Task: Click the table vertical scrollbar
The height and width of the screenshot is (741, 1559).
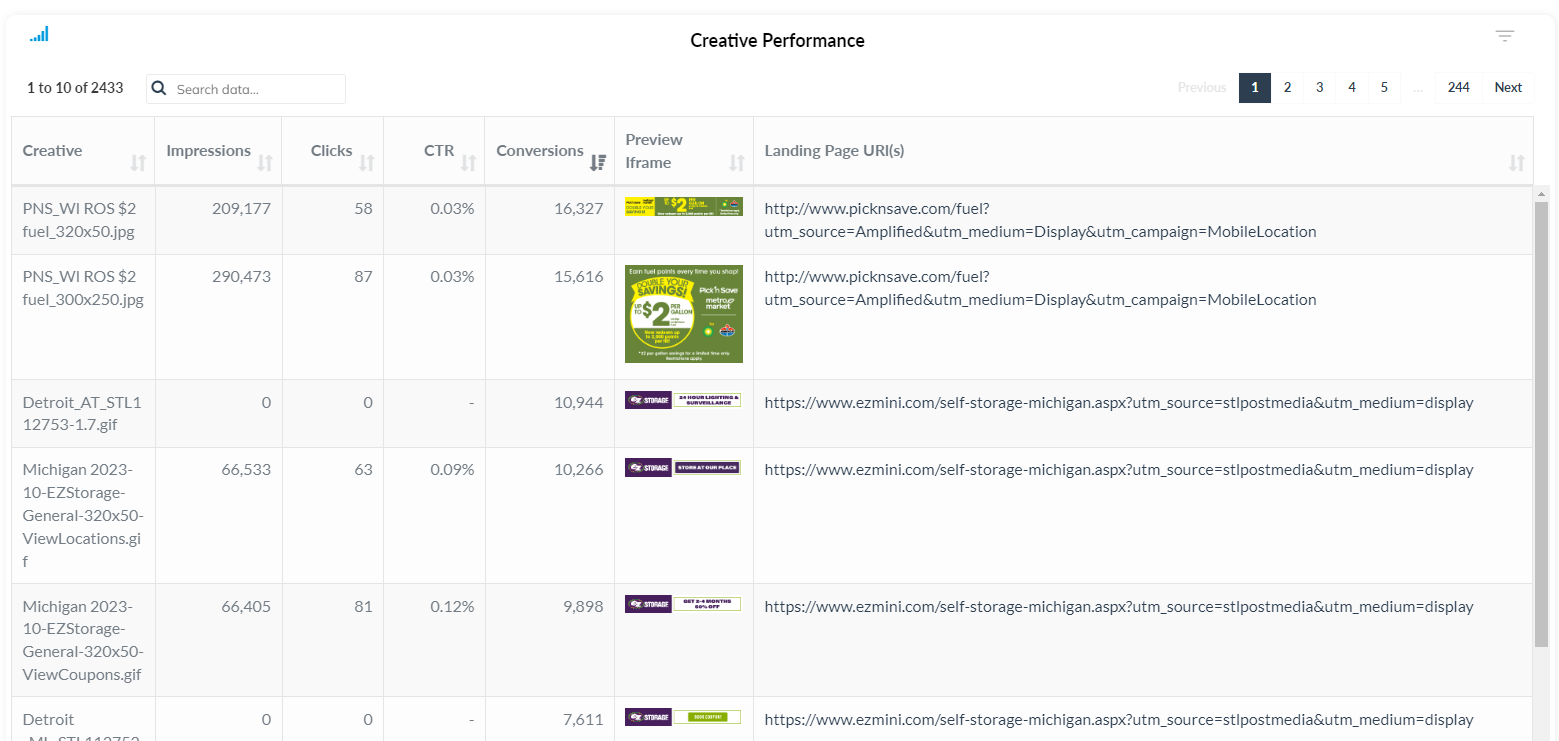Action: coord(1541,420)
